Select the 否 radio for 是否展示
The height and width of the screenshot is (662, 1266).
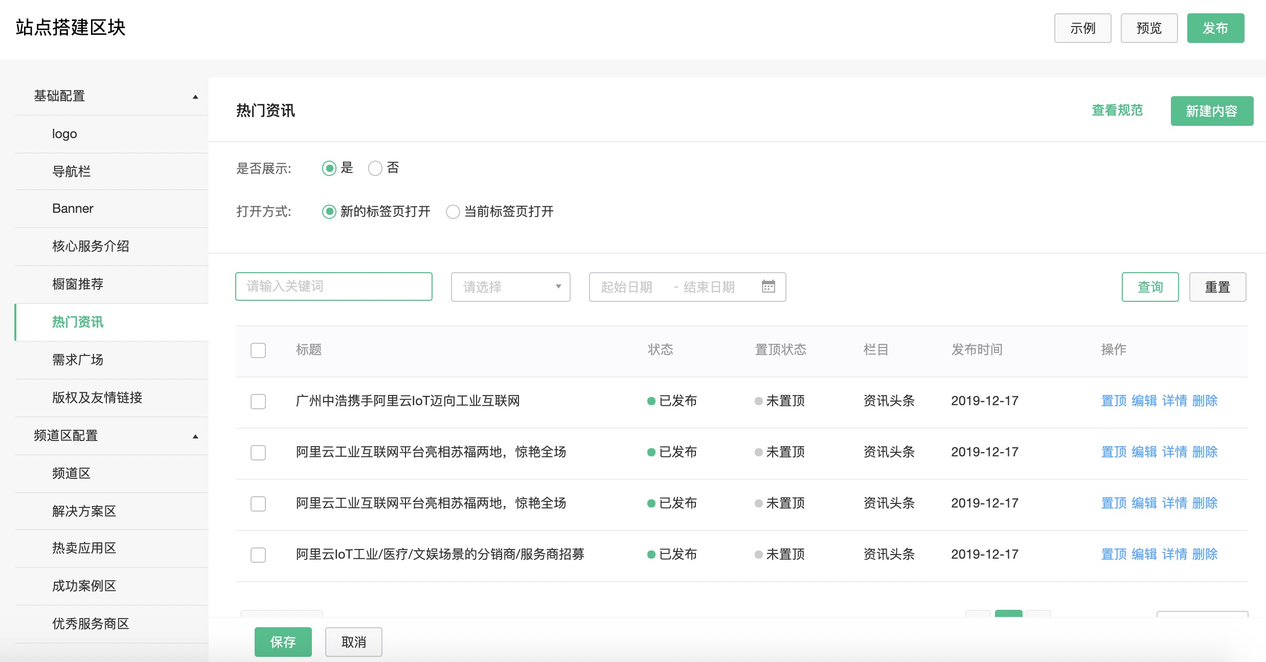click(x=375, y=168)
